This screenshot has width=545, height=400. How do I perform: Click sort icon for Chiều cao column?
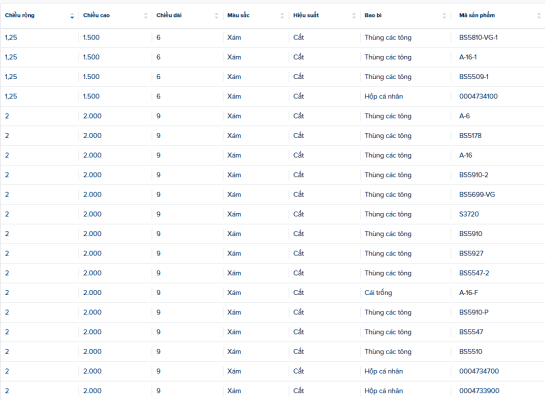point(146,16)
